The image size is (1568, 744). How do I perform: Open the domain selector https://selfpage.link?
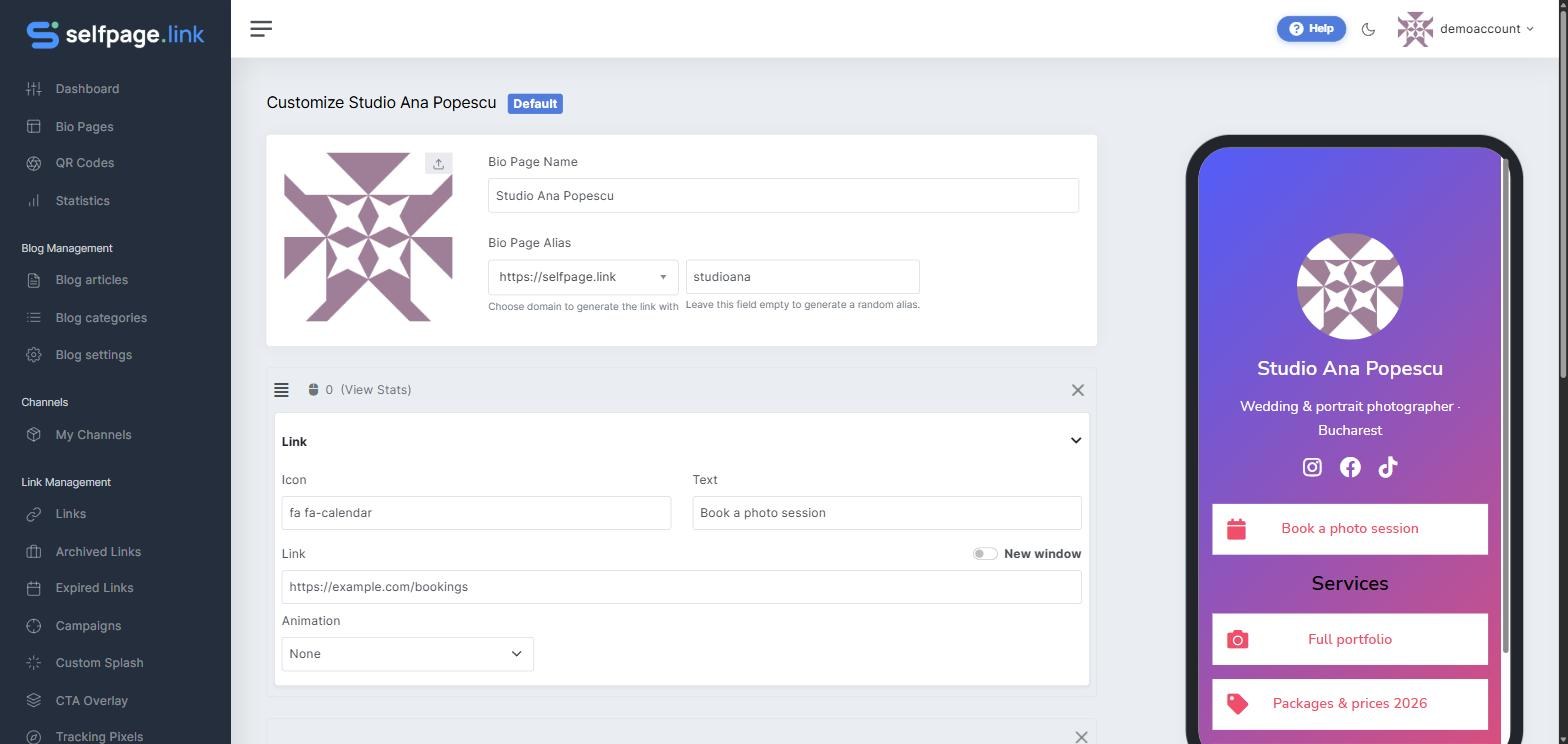pos(583,277)
